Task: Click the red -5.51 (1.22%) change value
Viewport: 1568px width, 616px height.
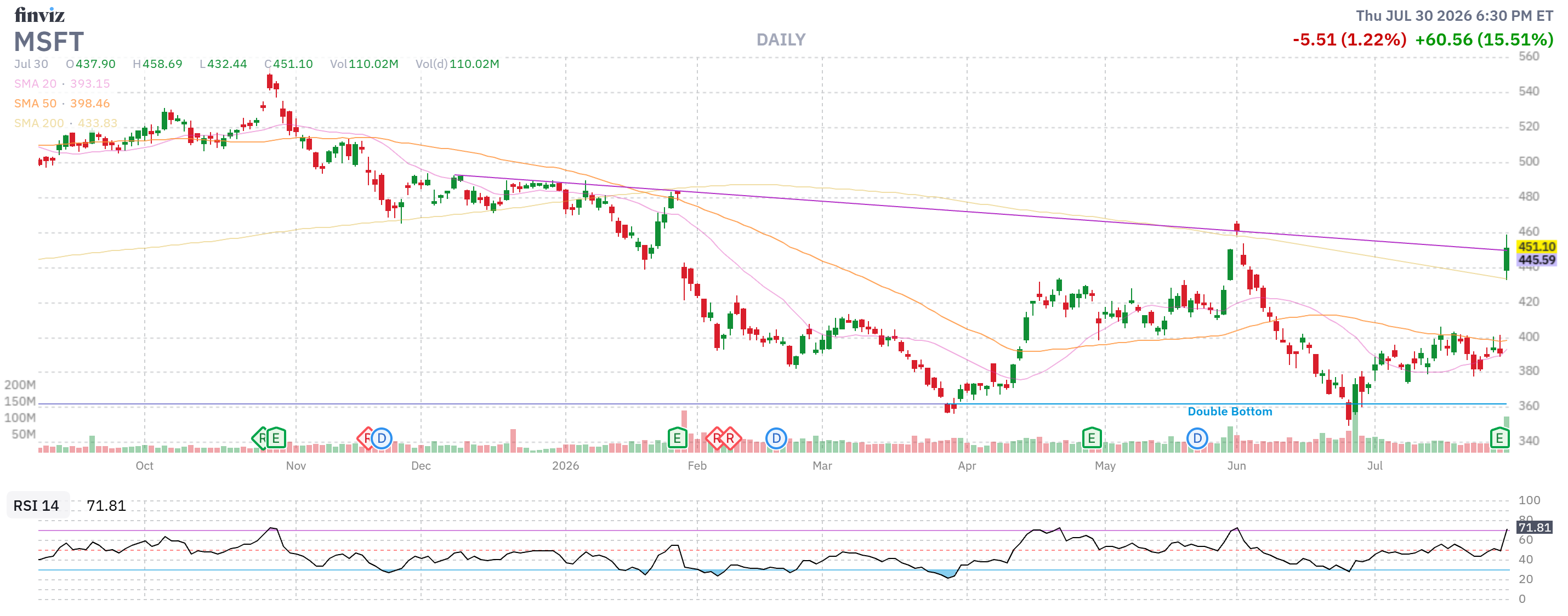Action: (1349, 39)
